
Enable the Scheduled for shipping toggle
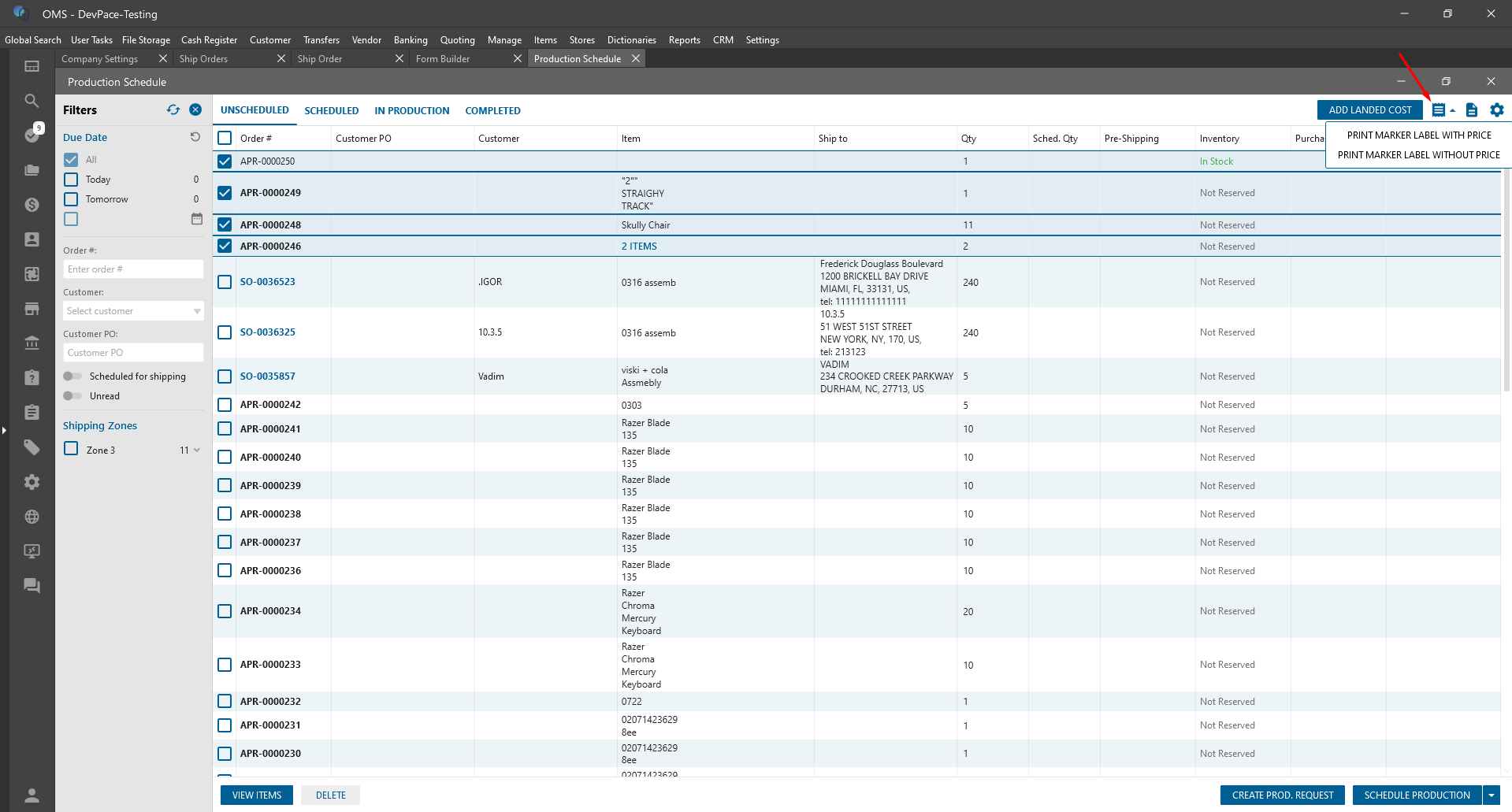72,376
